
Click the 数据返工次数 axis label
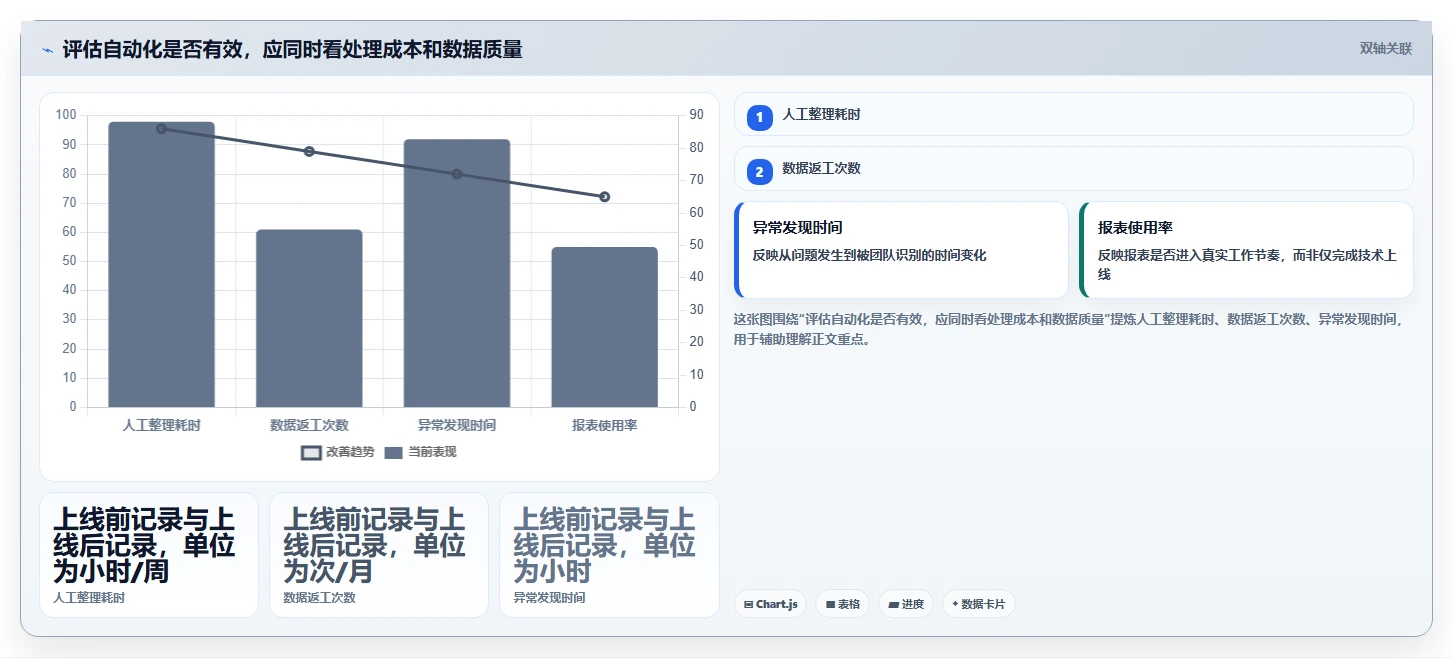(309, 425)
